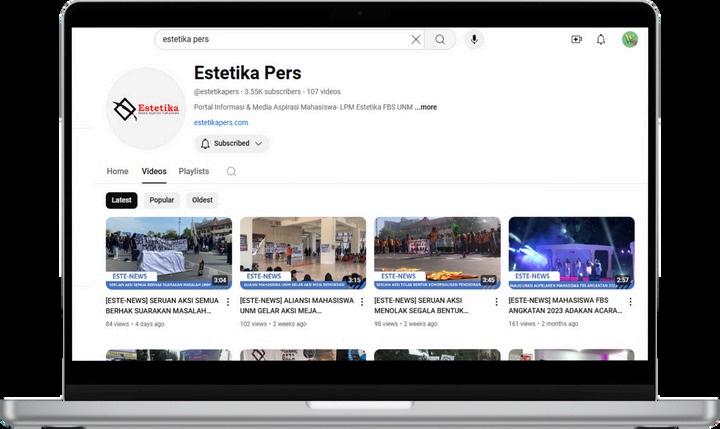Click the 3.55K subscribers text
This screenshot has height=429, width=720.
click(x=273, y=91)
